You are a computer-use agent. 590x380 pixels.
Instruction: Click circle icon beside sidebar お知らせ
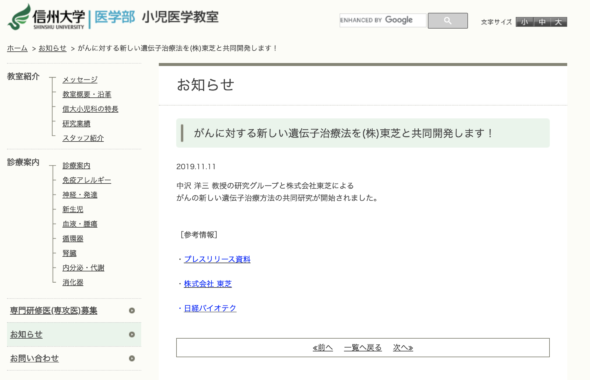click(132, 334)
